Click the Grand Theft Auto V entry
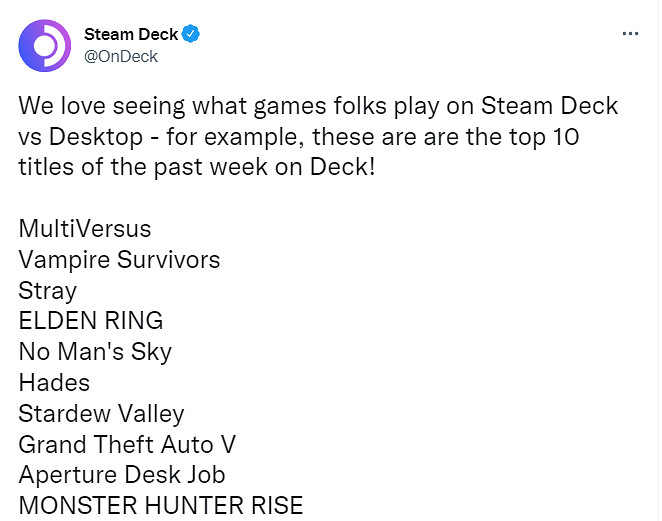This screenshot has width=662, height=521. click(127, 443)
